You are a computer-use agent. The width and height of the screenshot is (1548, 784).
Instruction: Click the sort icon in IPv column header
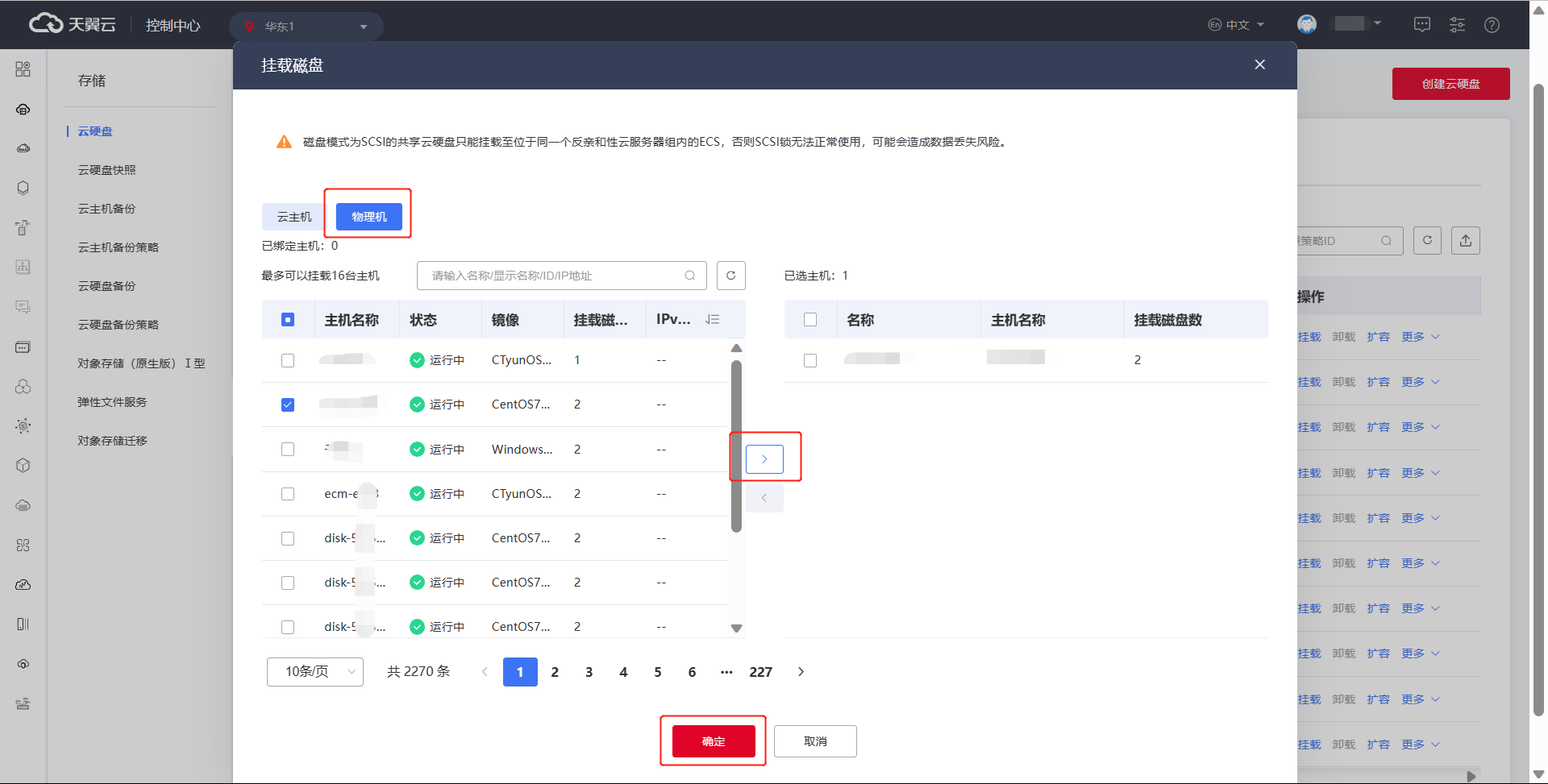(x=712, y=320)
